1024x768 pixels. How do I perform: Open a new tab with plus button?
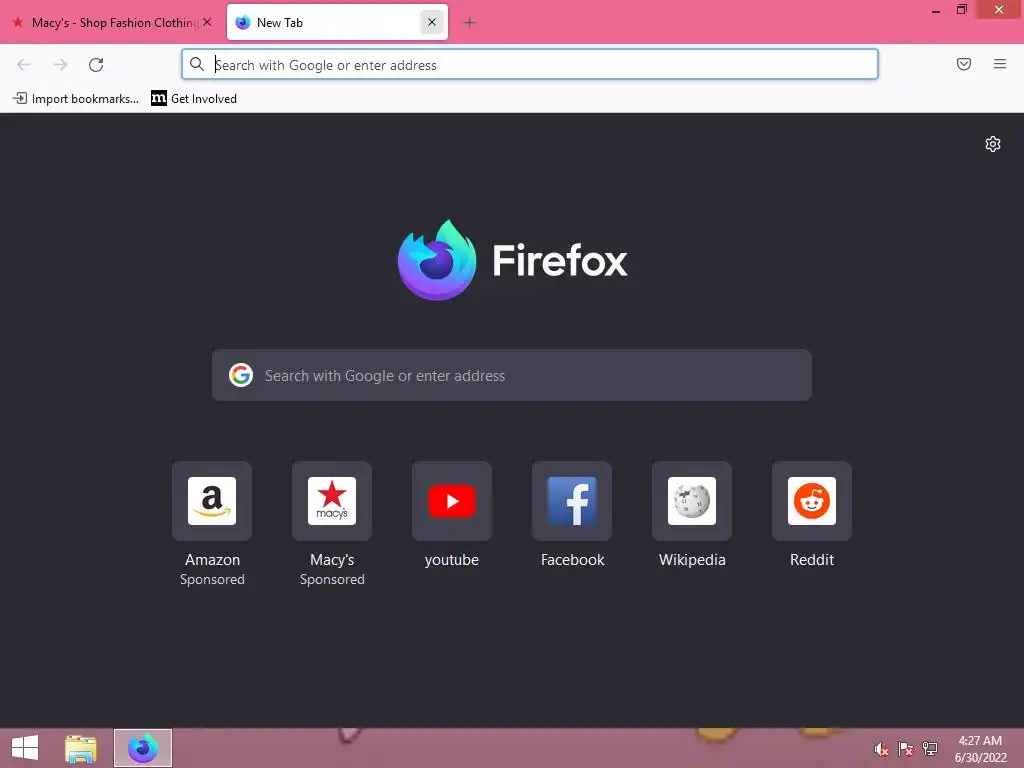point(470,23)
